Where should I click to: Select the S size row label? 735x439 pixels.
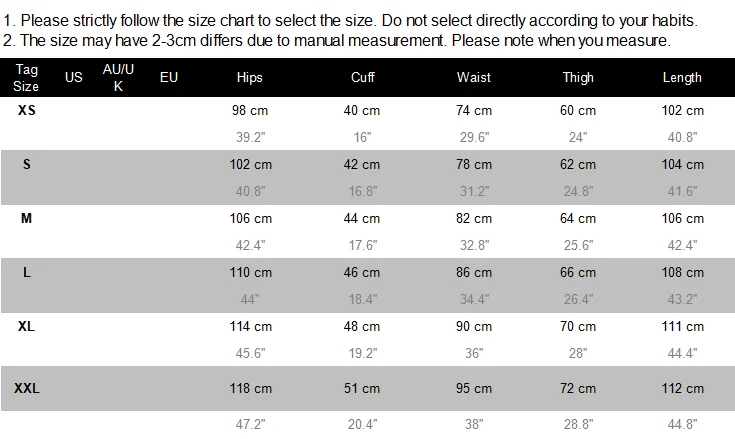click(x=27, y=164)
